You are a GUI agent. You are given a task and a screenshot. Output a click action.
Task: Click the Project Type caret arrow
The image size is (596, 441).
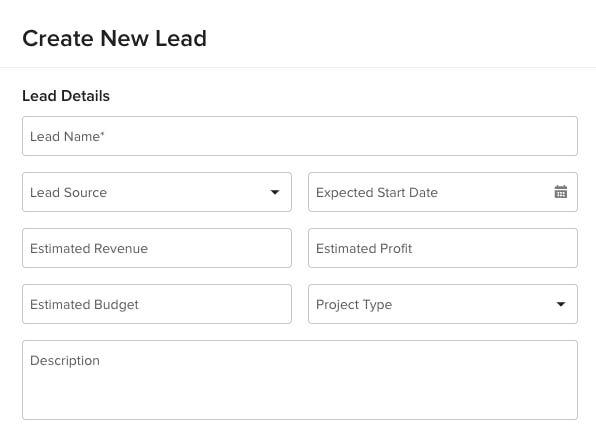pyautogui.click(x=561, y=304)
